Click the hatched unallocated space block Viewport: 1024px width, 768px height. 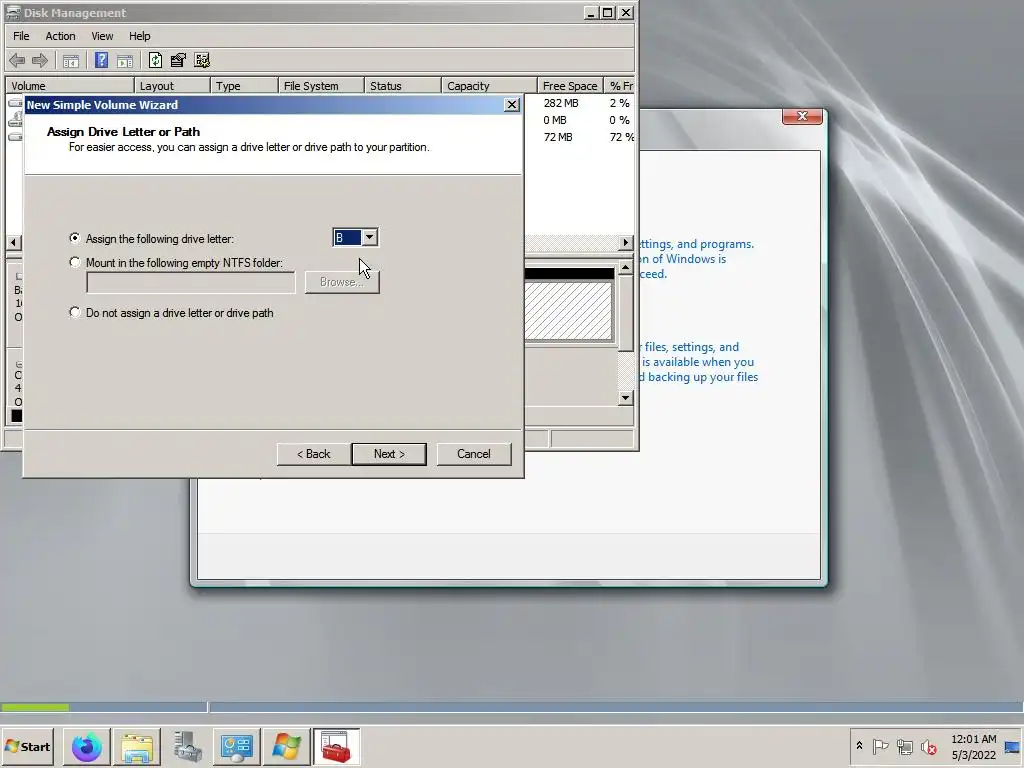point(569,310)
